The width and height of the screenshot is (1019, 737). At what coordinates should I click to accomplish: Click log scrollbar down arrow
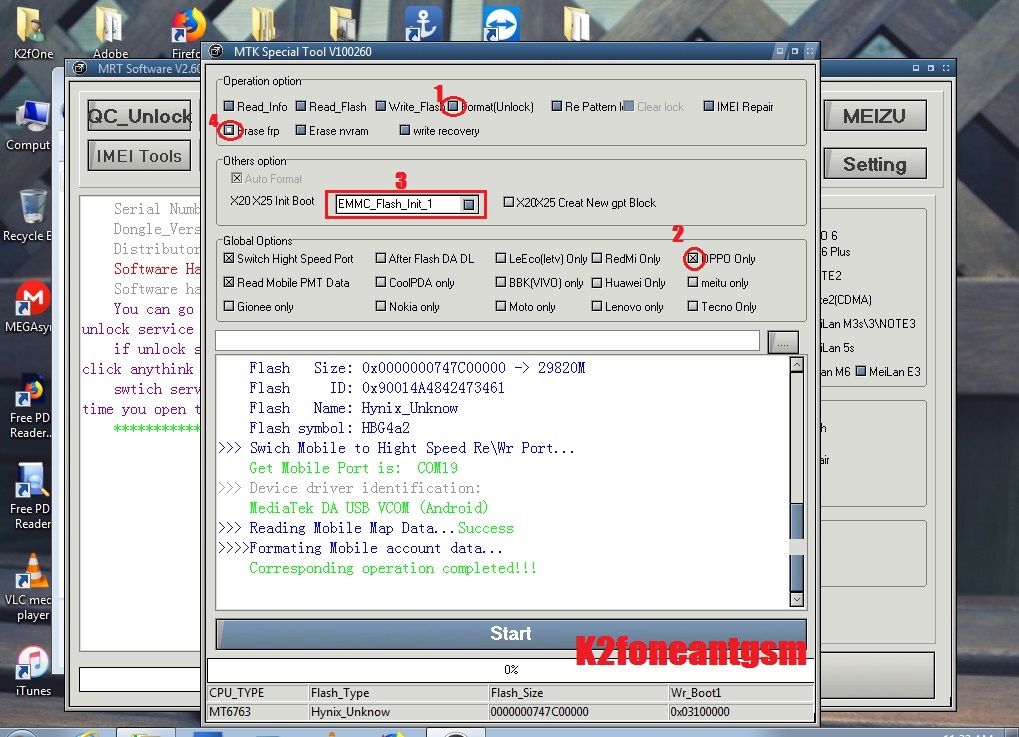point(797,599)
